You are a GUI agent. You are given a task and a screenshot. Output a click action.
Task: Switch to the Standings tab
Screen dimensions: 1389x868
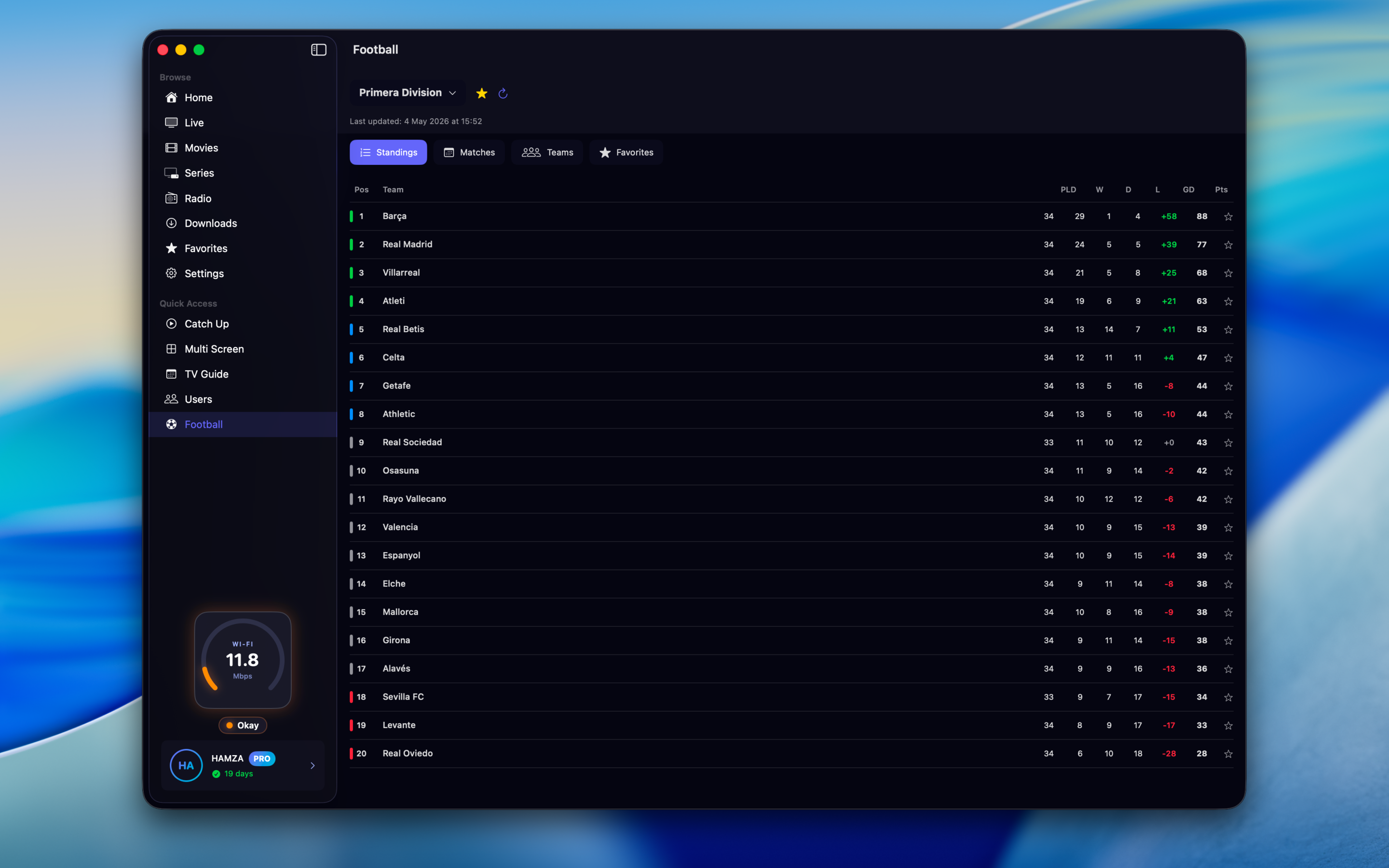point(389,153)
